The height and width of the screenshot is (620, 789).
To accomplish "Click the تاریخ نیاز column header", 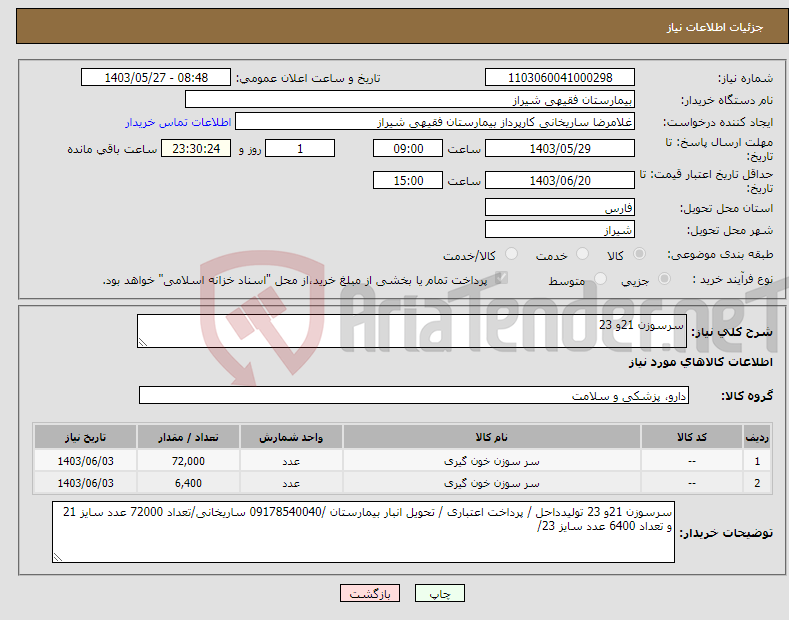I will click(x=85, y=437).
